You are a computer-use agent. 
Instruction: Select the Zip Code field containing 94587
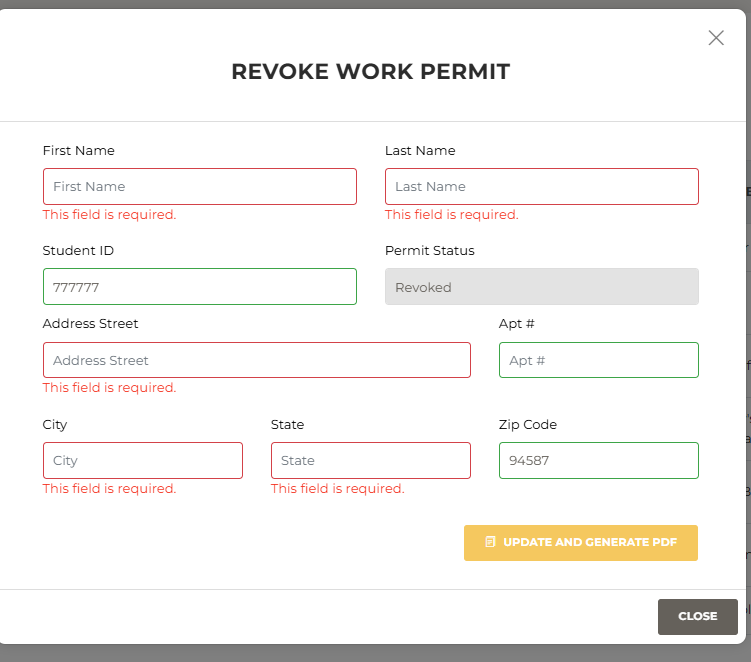599,460
